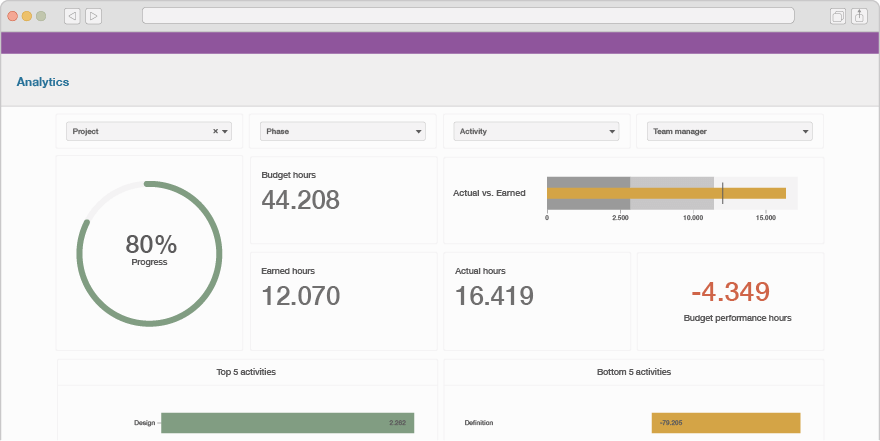Click the browser address bar
This screenshot has height=441, width=880.
click(x=468, y=16)
